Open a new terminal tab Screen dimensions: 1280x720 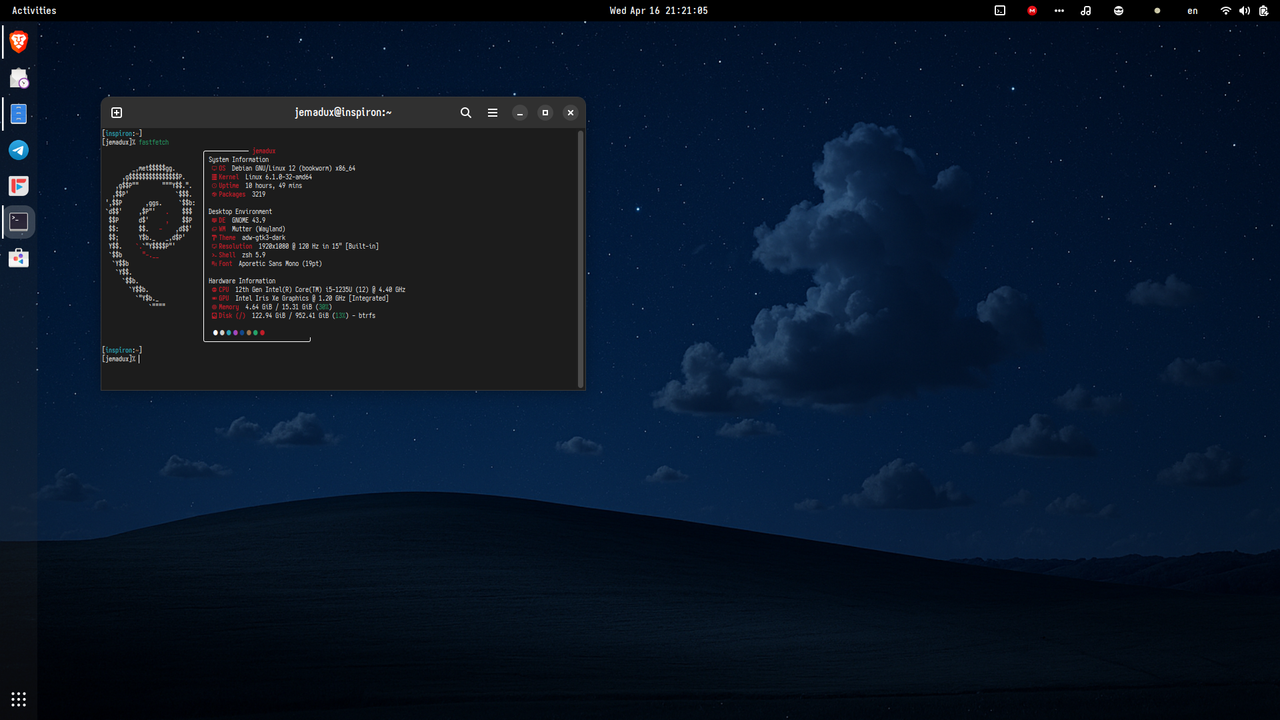tap(116, 113)
